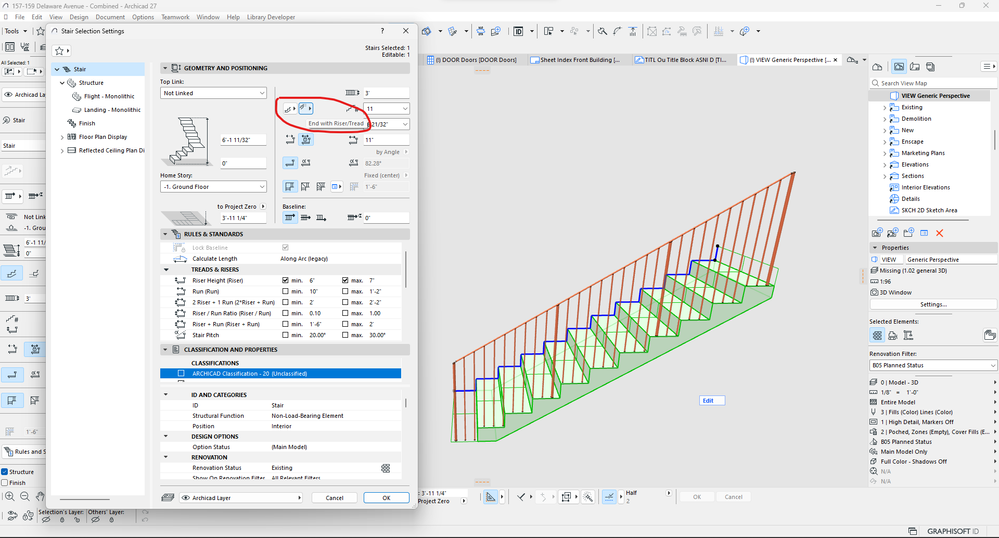Select the View Map icon in Navigator
Screen dimensions: 999x538
pyautogui.click(x=898, y=66)
